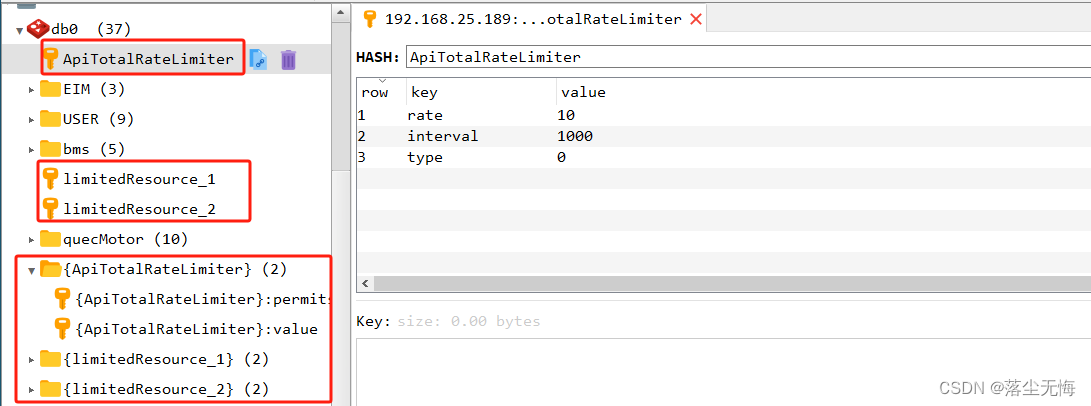Expand the {limitedResource_1} (2) folder

31,359
